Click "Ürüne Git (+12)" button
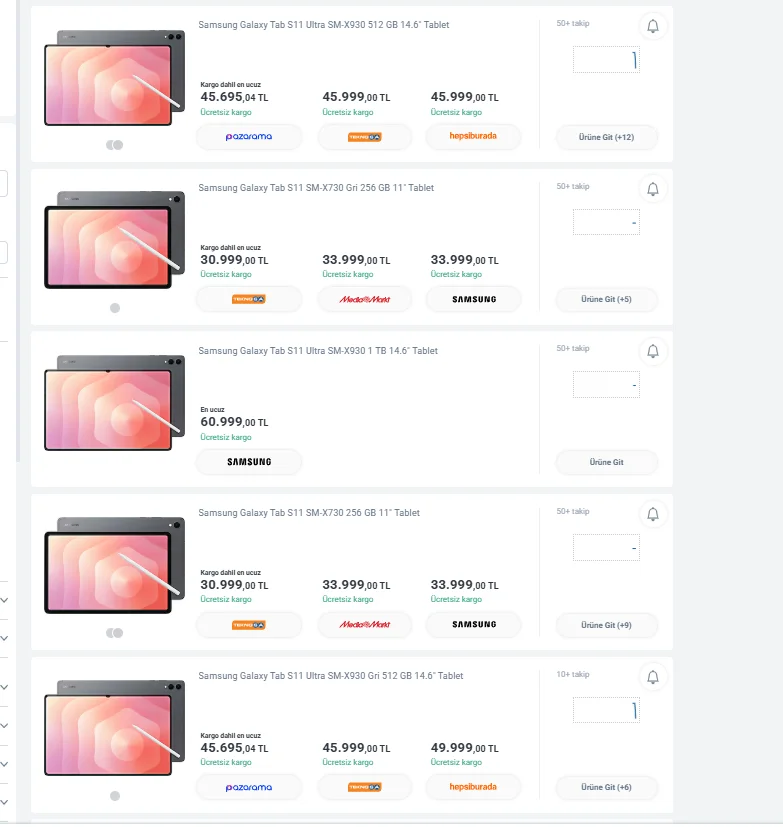Image resolution: width=783 pixels, height=827 pixels. coord(607,136)
